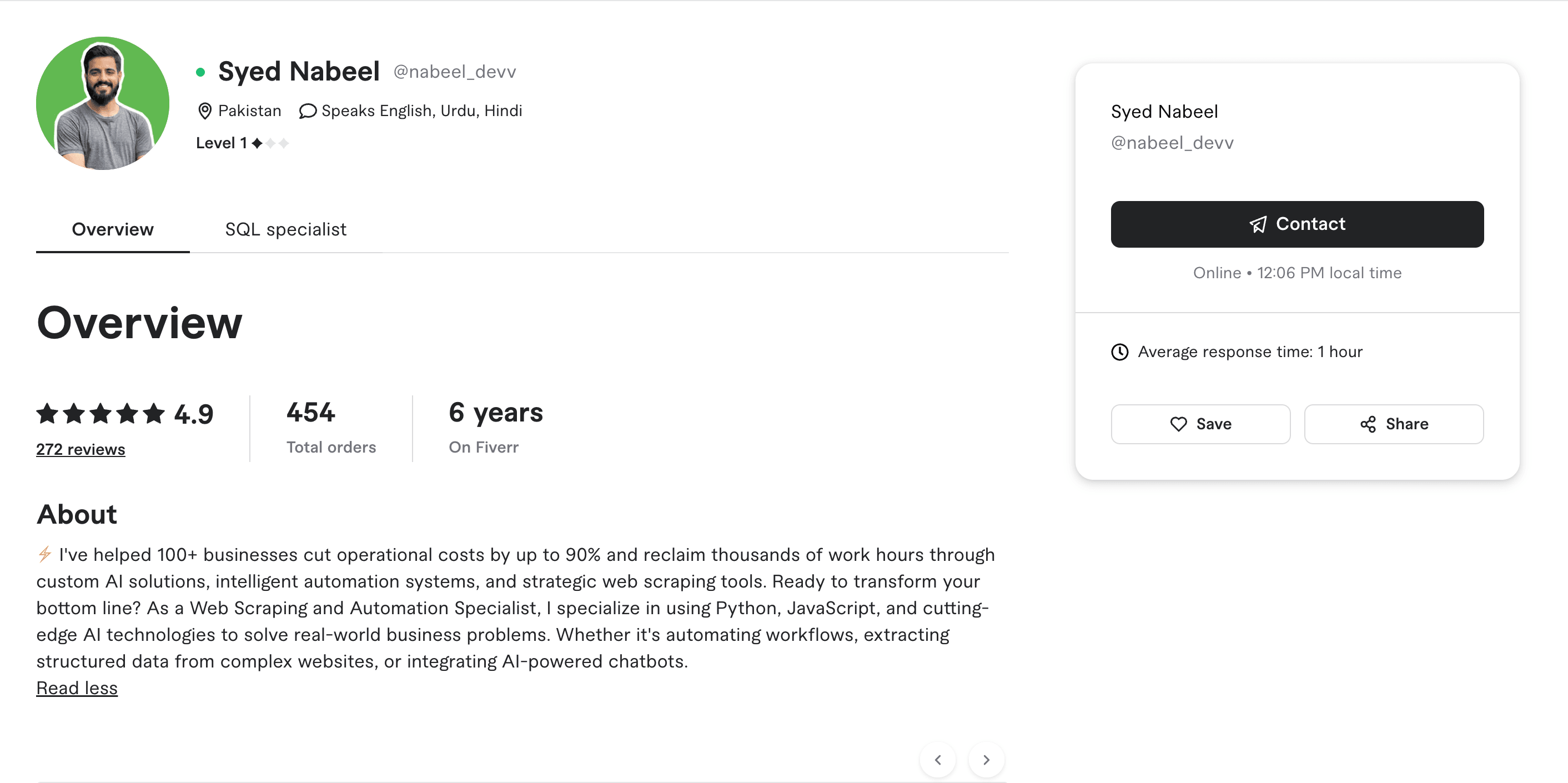The image size is (1568, 783).
Task: Click the paper plane icon inside Contact button
Action: pyautogui.click(x=1259, y=224)
